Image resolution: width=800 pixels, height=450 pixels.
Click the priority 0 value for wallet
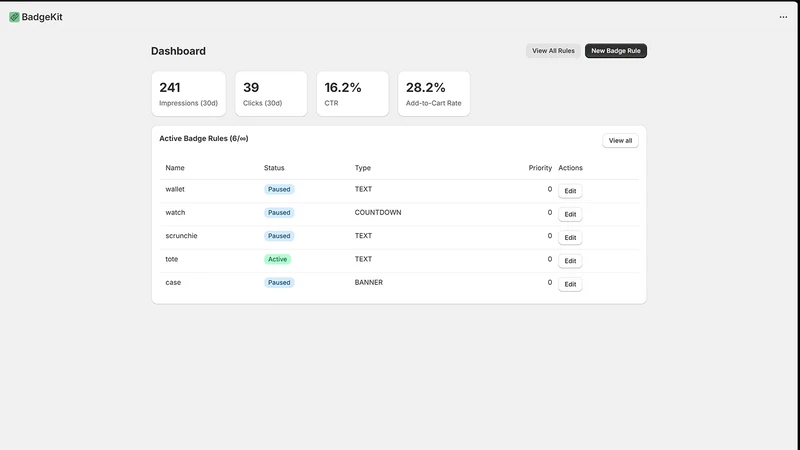click(549, 189)
